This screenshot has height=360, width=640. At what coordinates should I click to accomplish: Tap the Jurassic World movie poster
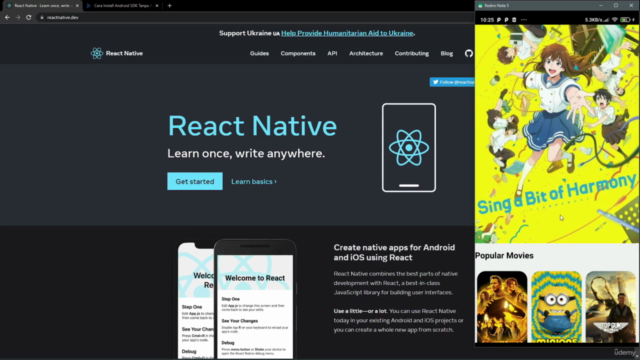(x=502, y=307)
